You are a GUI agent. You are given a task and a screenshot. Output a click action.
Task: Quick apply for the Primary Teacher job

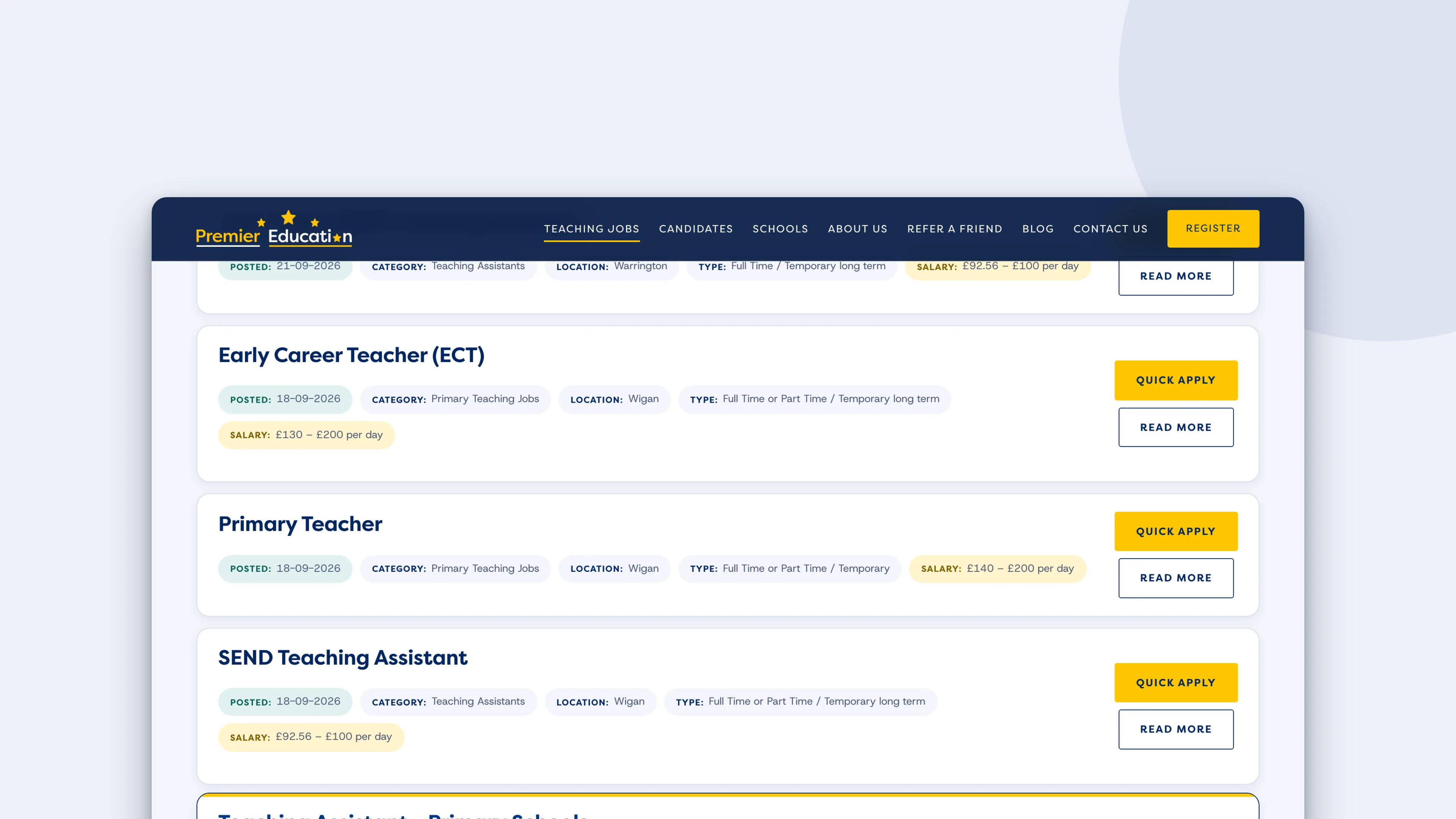(1176, 531)
